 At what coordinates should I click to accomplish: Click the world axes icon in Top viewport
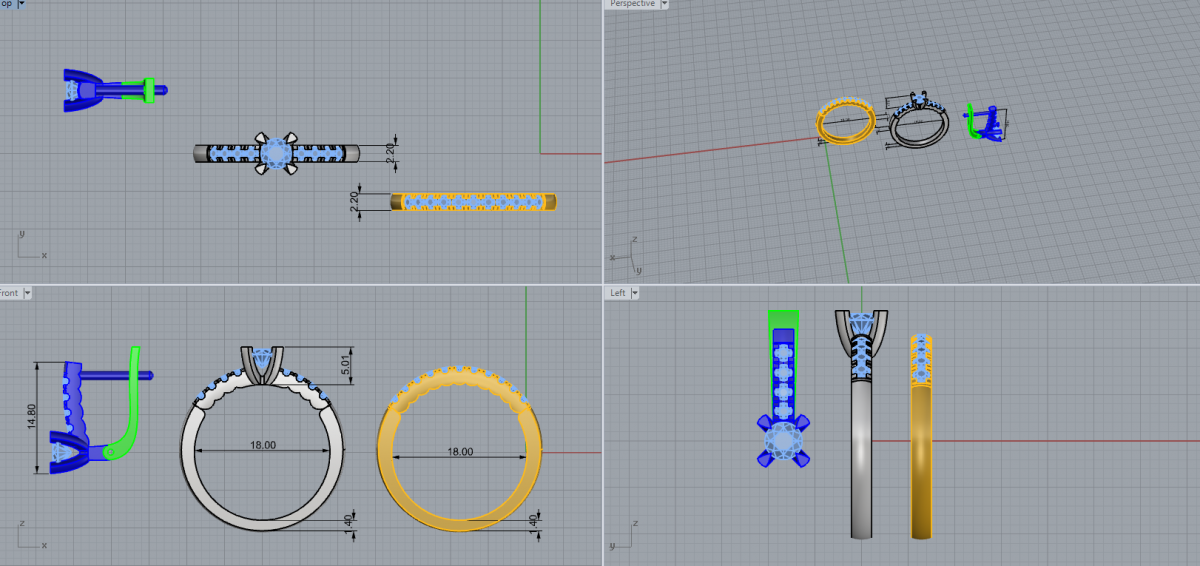(x=32, y=245)
